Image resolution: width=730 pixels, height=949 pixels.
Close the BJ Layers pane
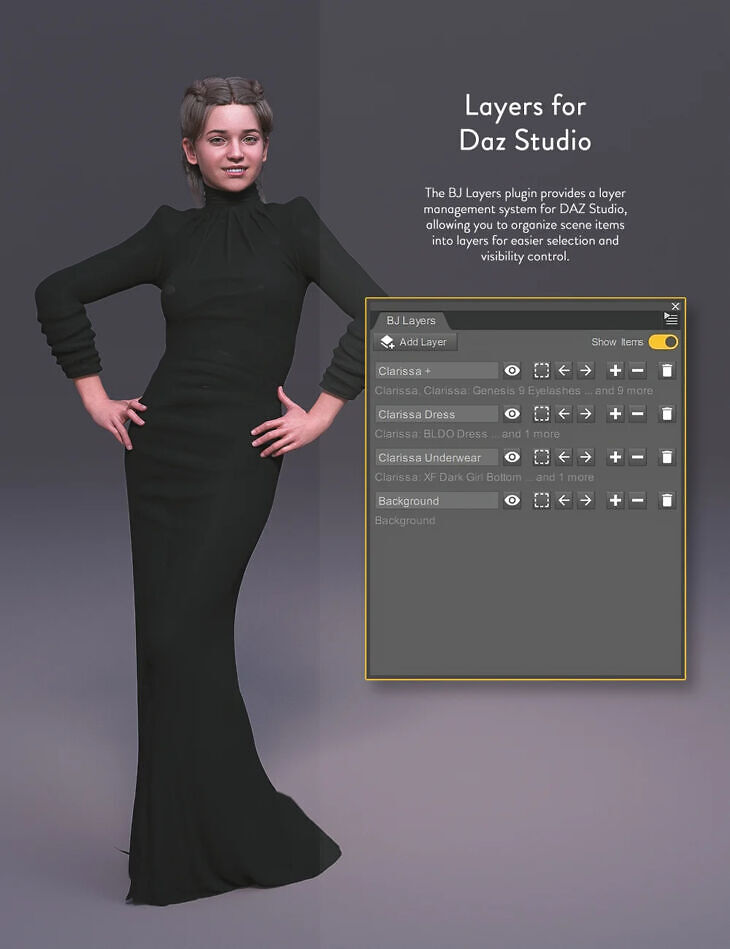point(675,306)
